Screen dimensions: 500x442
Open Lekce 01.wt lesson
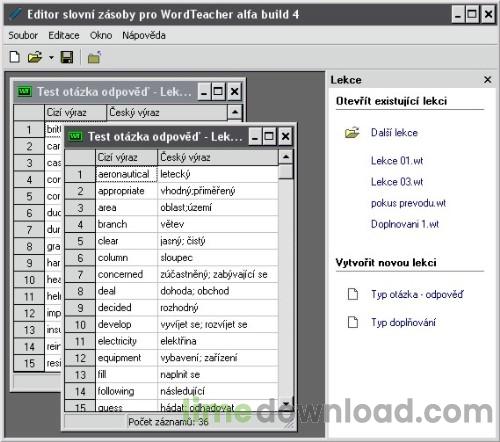coord(397,161)
